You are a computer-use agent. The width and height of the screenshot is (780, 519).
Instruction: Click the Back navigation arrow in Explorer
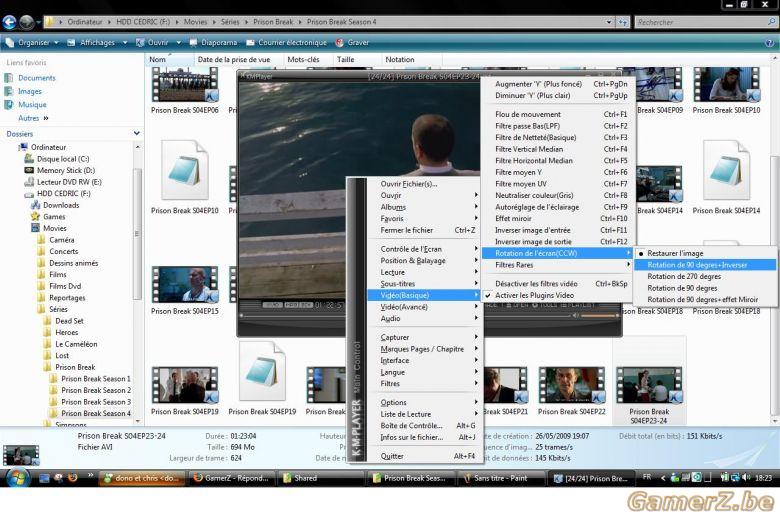[9, 22]
